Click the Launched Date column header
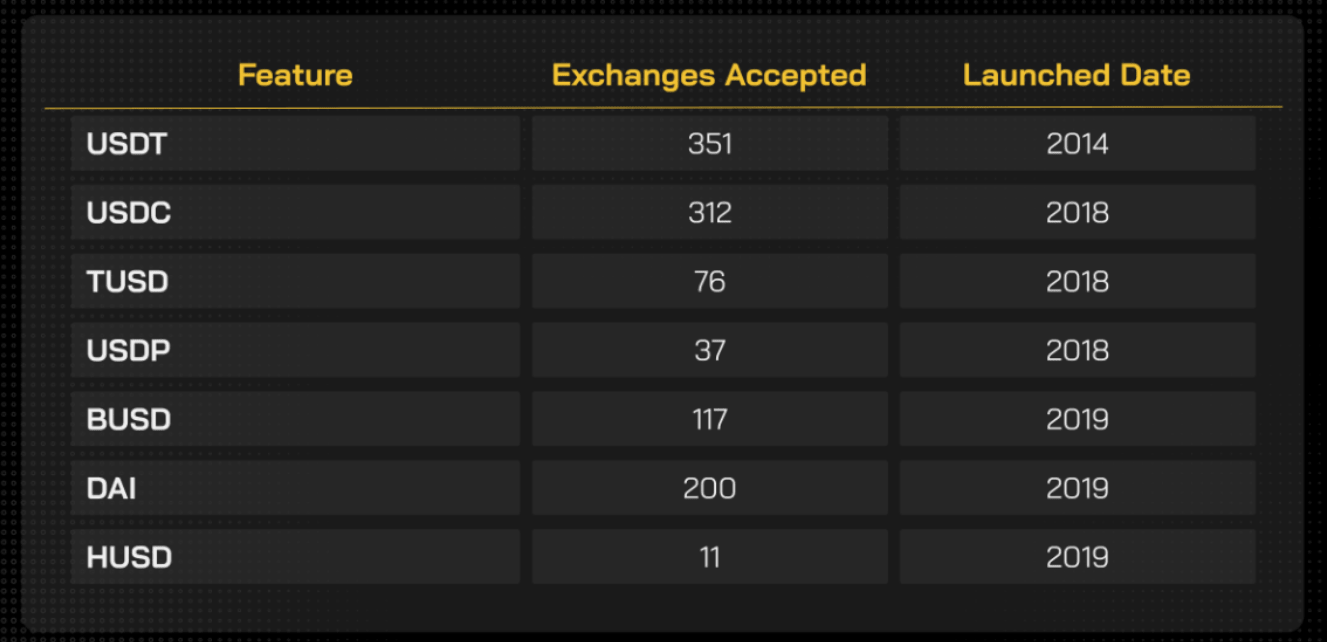The image size is (1327, 642). coord(1077,75)
